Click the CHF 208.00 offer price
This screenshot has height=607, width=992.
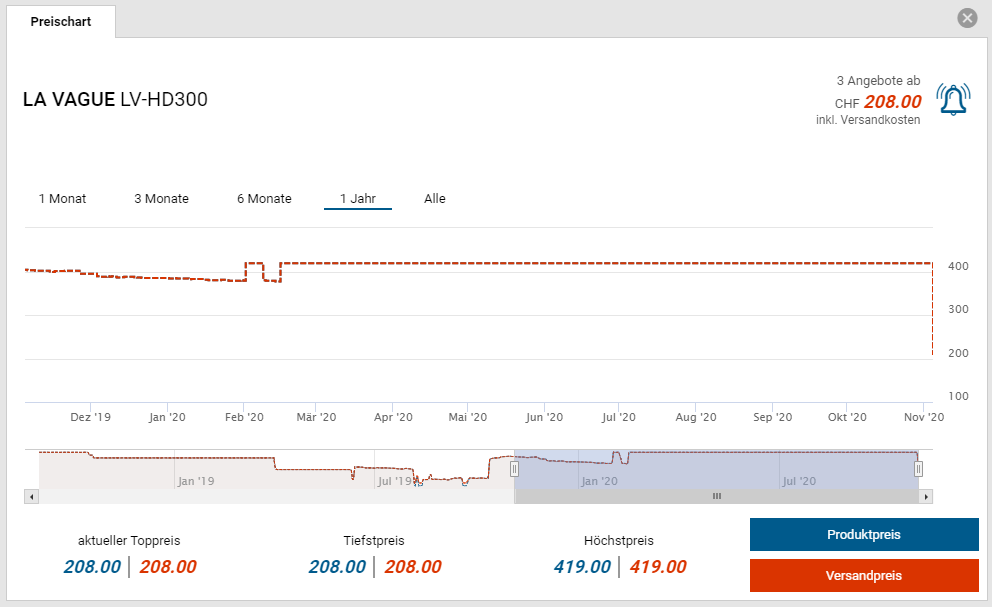[x=892, y=102]
